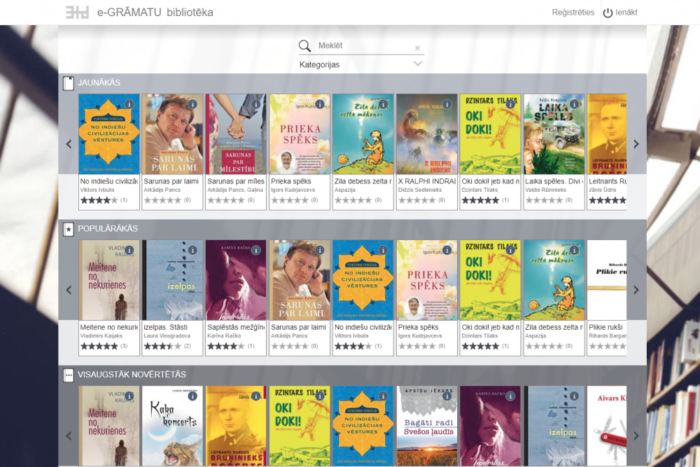Show previous books in the Populārākās carousel
Image resolution: width=700 pixels, height=467 pixels.
click(69, 290)
